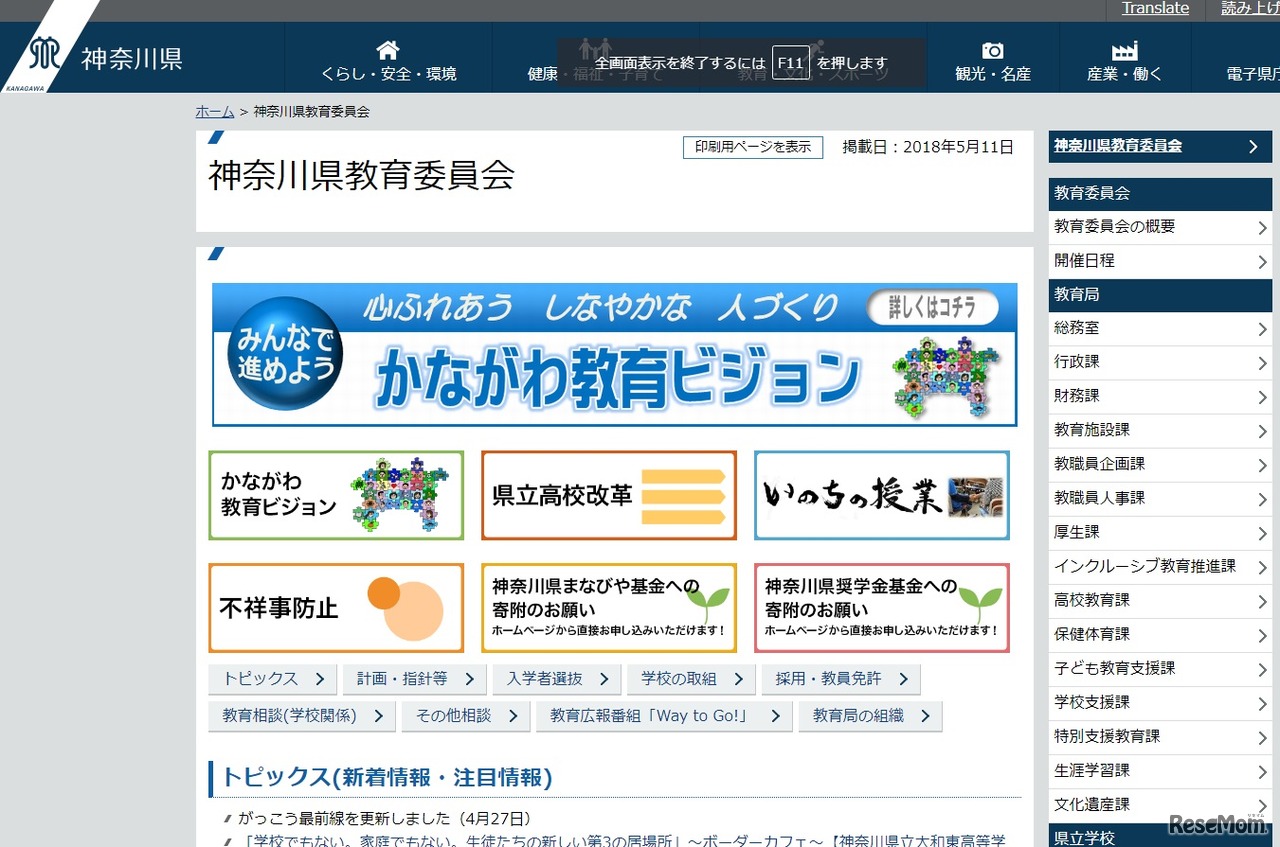Open がっこう最前線を更新しました news item
The image size is (1280, 847).
(x=384, y=818)
